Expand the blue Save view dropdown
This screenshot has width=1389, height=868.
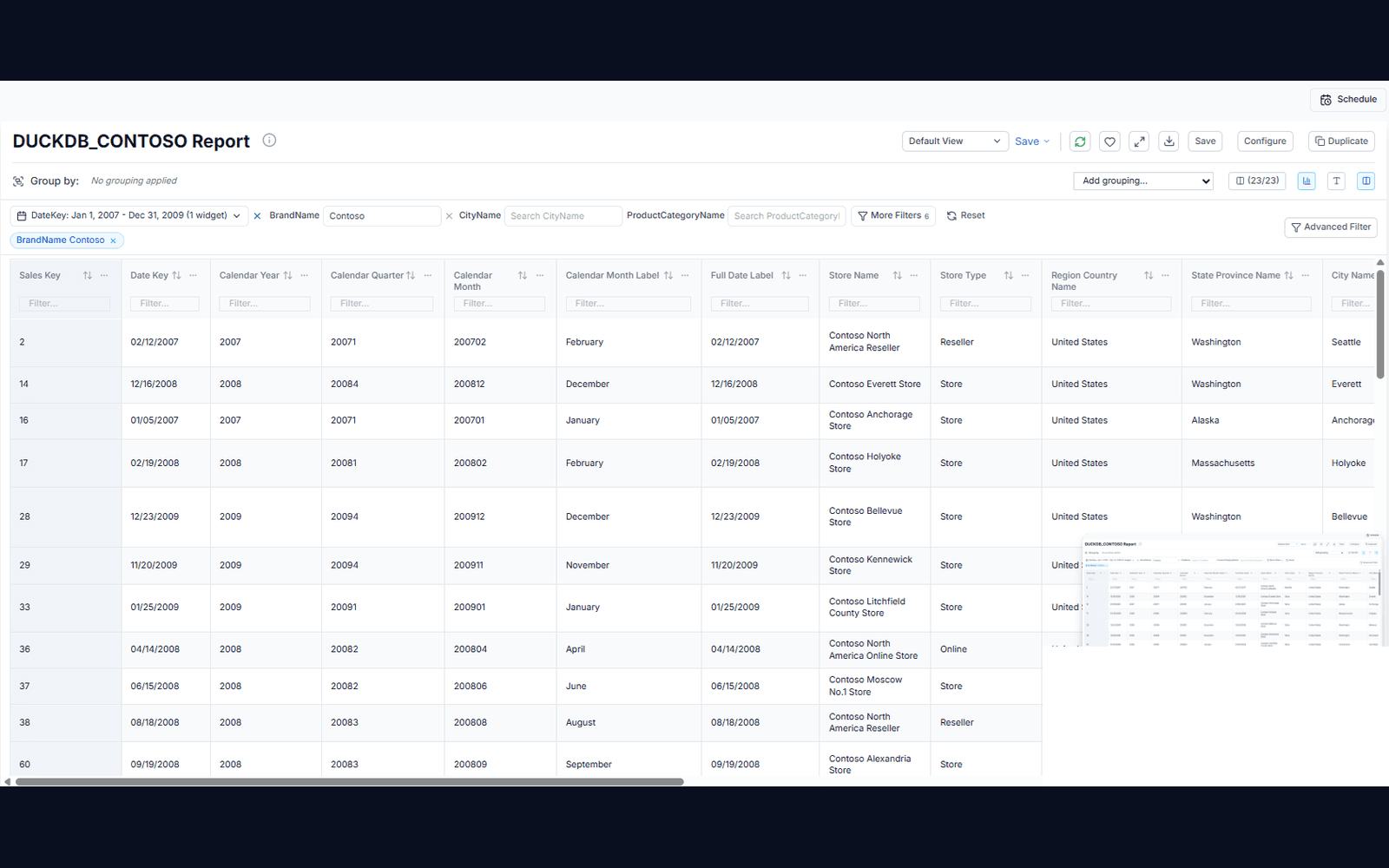[1032, 141]
